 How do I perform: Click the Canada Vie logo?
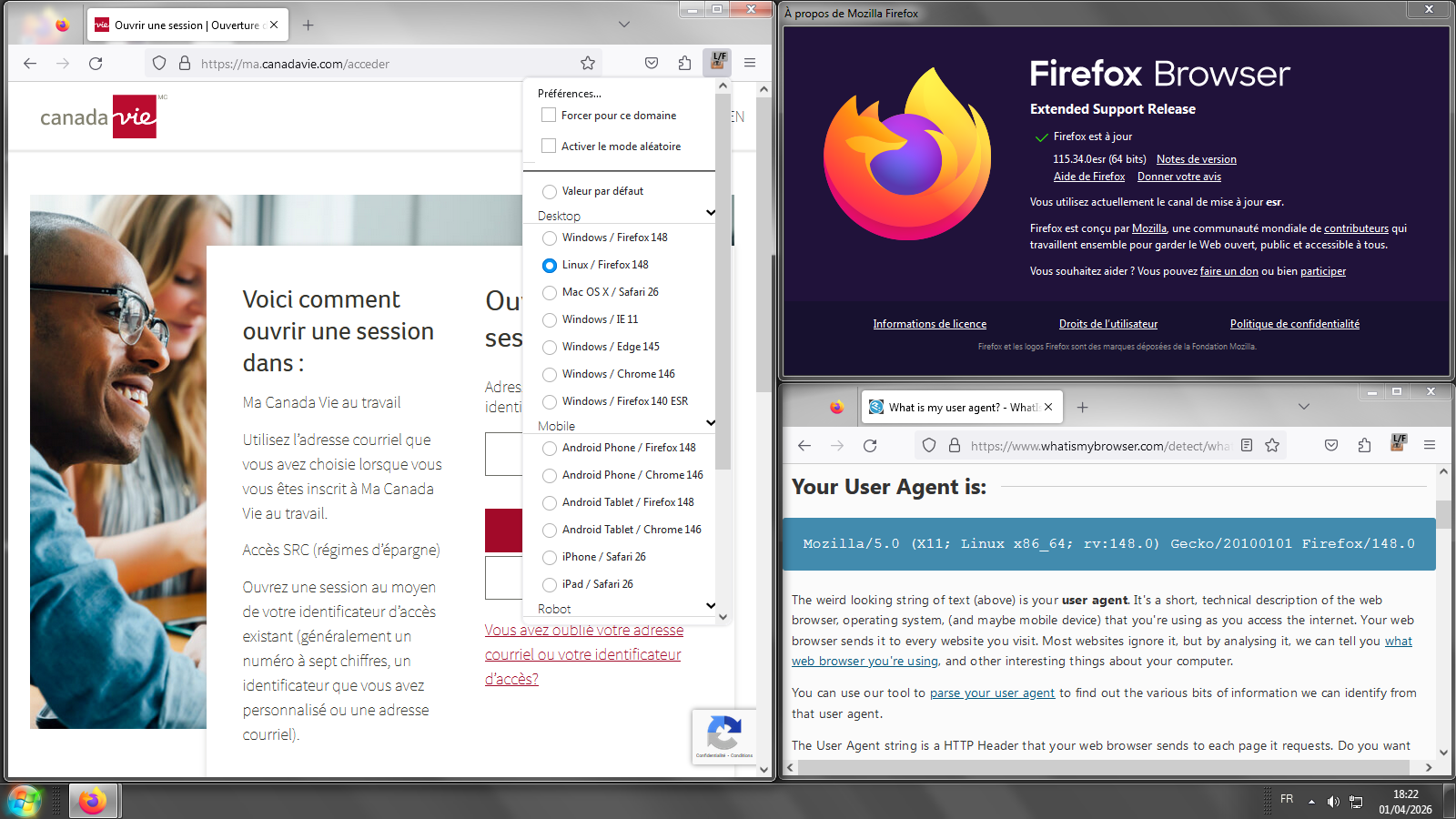[x=99, y=116]
